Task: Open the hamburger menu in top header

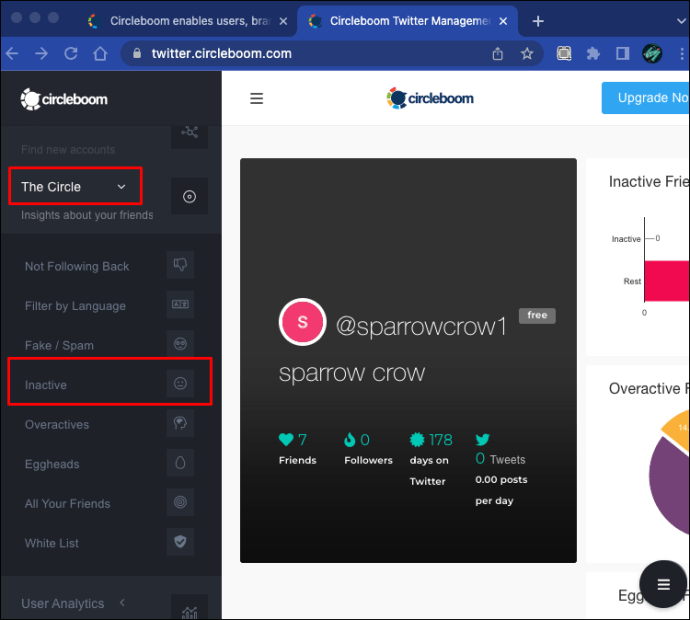Action: [257, 98]
